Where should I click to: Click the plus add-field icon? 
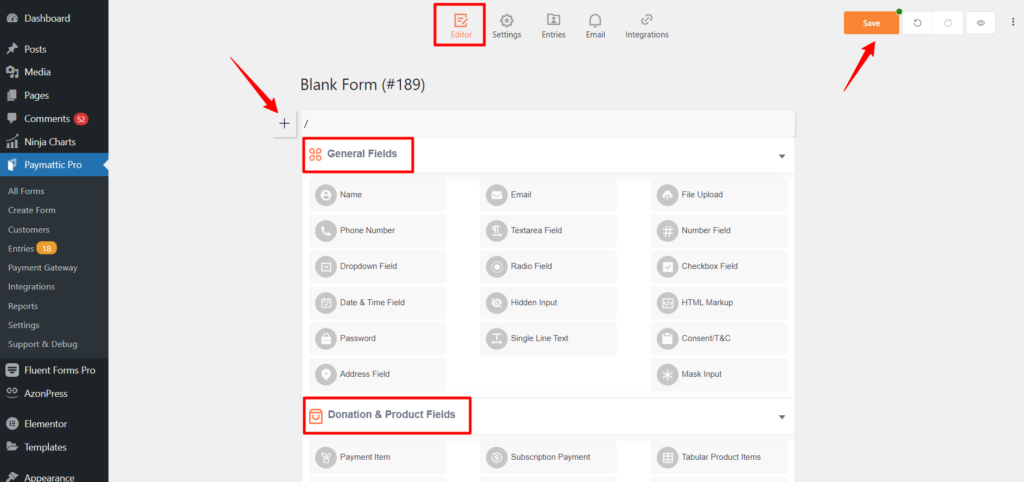[x=284, y=123]
